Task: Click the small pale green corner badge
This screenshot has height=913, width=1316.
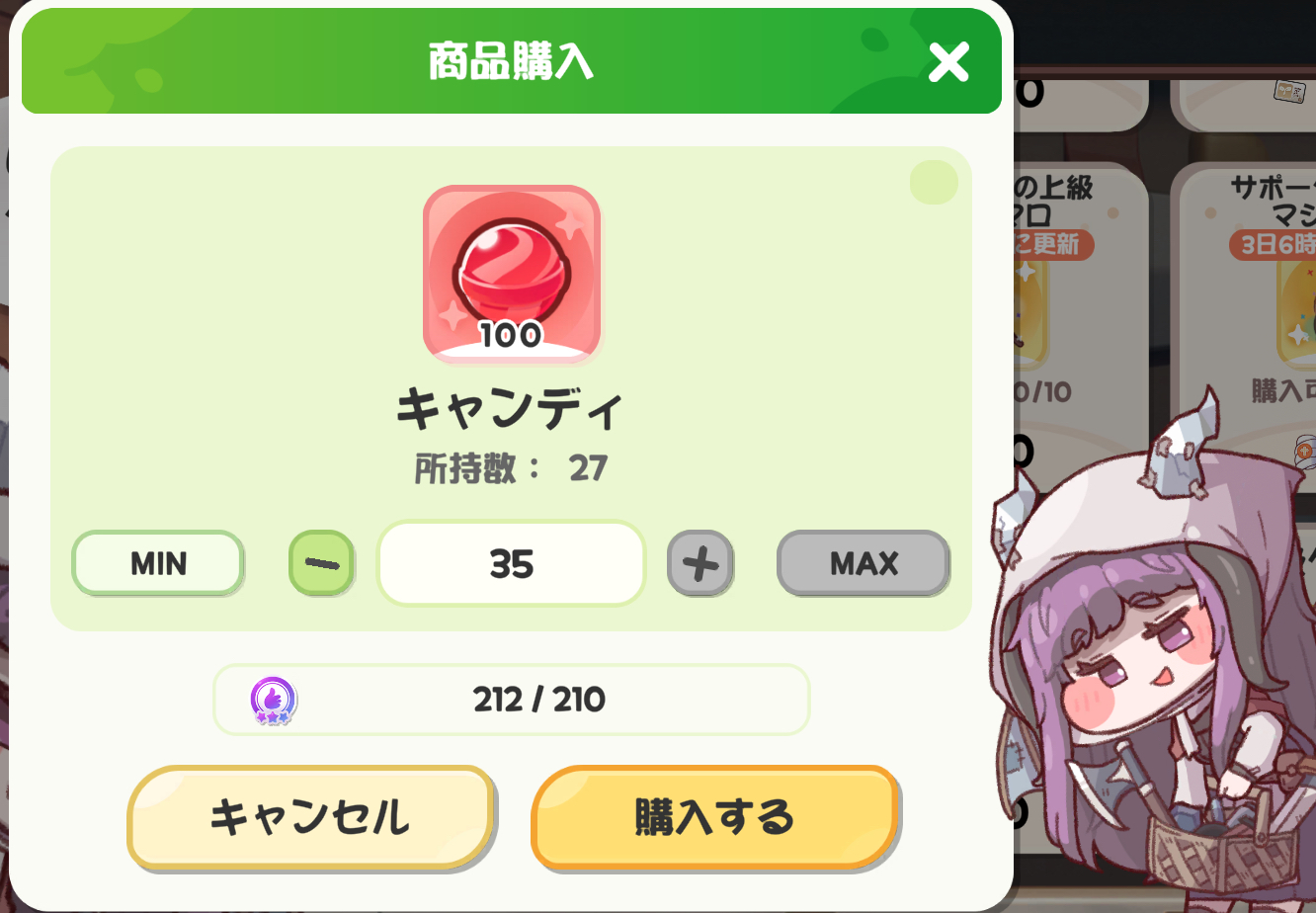Action: (934, 183)
